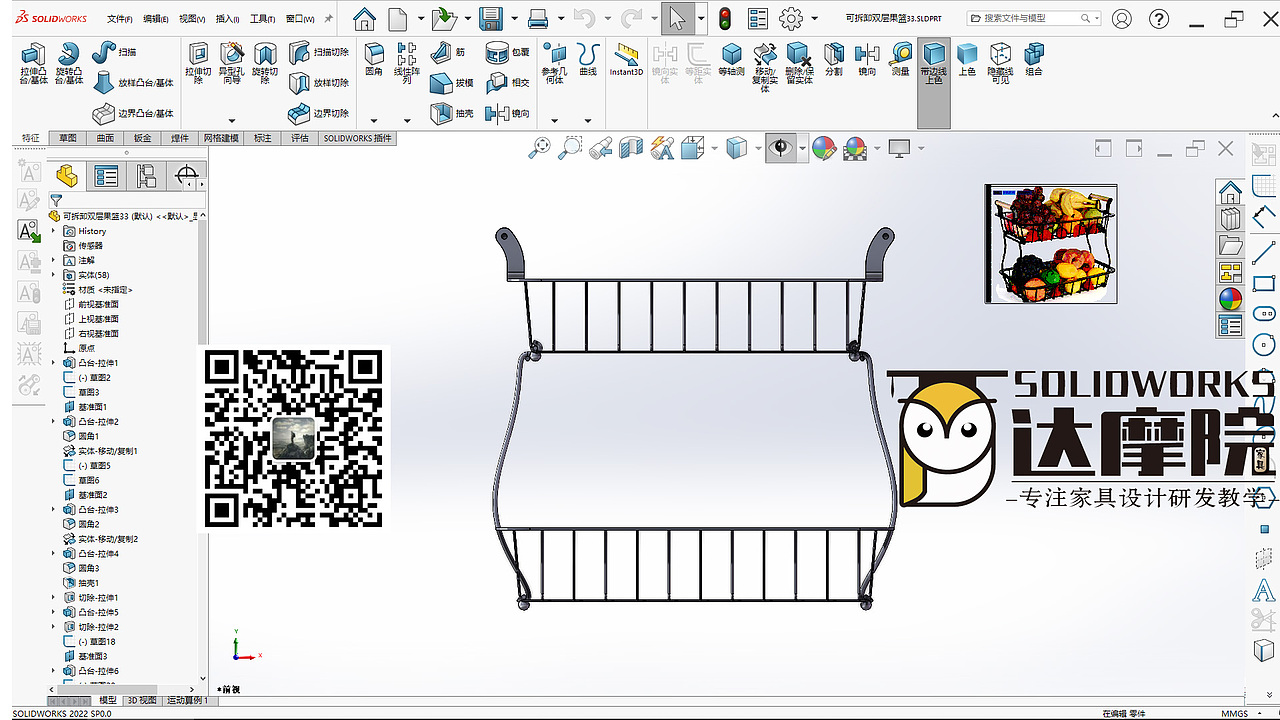Click the Zoom to Fit magnifier icon

point(540,149)
